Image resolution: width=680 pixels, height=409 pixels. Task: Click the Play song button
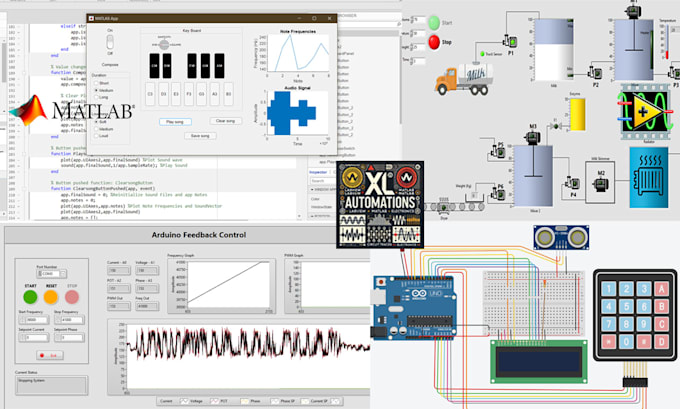(x=175, y=122)
